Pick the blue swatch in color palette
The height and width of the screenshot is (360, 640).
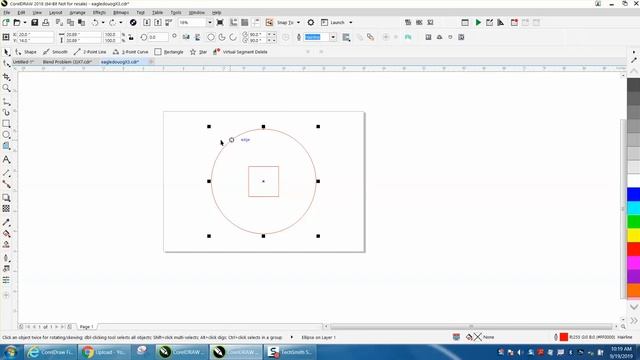coord(633,195)
